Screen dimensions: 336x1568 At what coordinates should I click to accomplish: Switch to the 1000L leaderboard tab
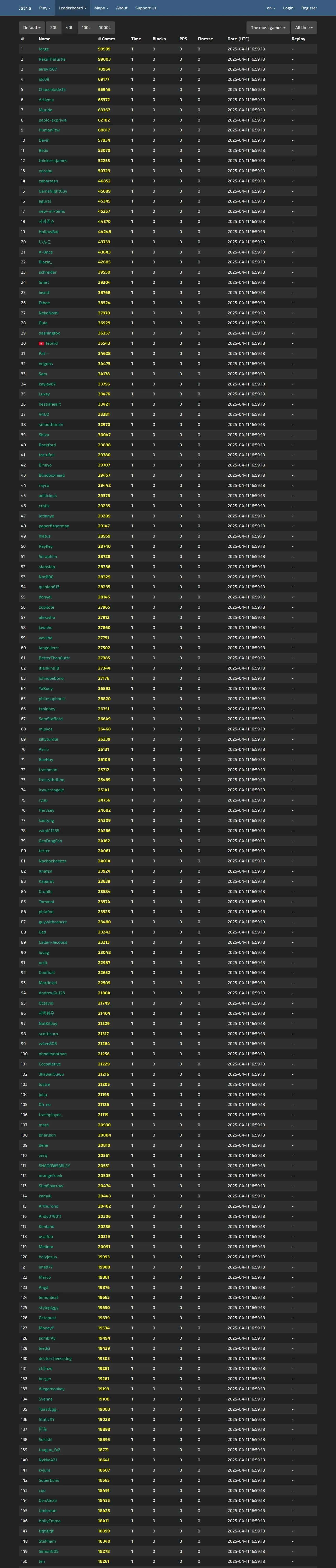click(x=105, y=27)
